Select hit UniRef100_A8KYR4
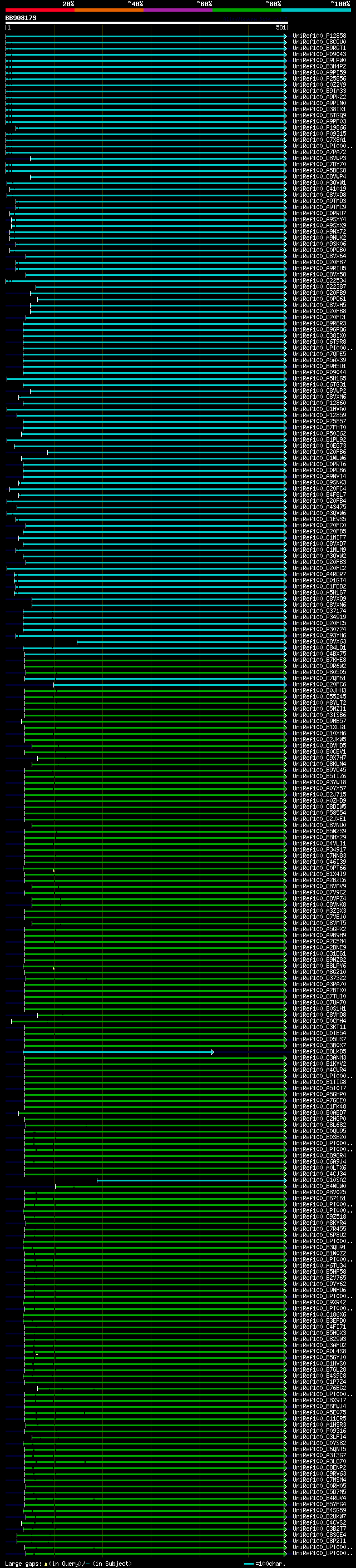 (x=319, y=1223)
